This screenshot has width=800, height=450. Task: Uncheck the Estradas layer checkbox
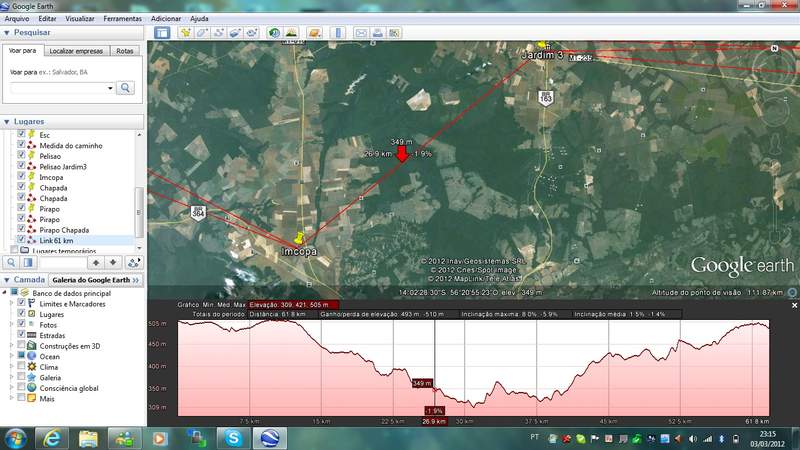point(21,335)
